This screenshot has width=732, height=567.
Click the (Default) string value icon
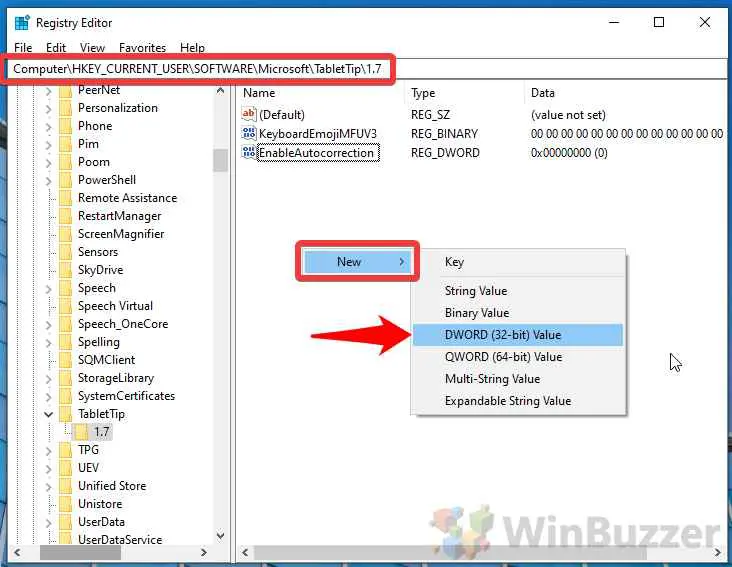(249, 114)
